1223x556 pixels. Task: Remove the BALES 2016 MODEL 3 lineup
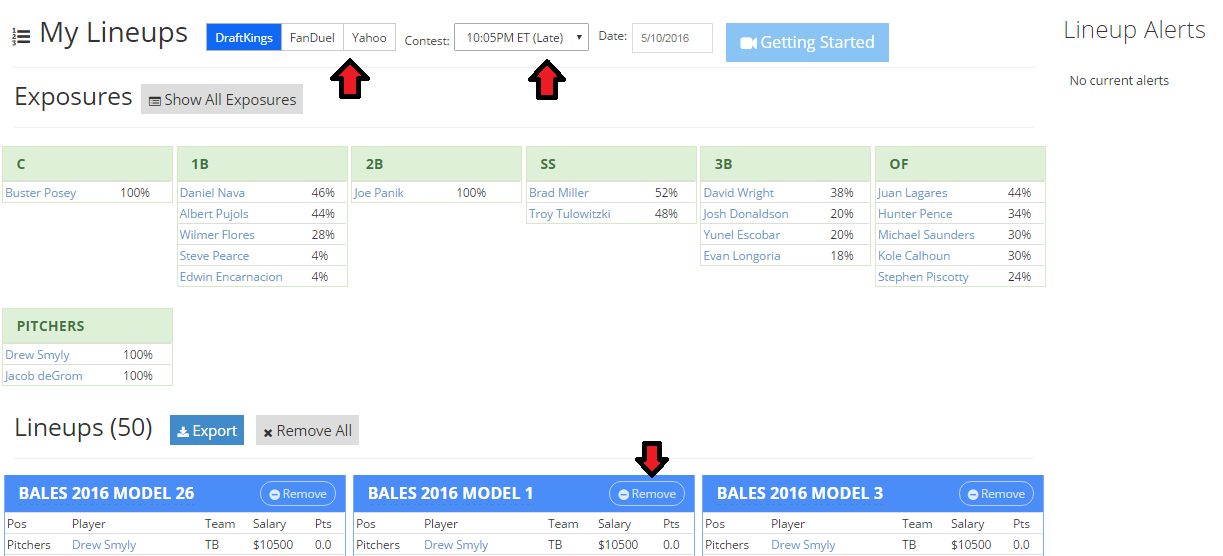click(x=996, y=494)
